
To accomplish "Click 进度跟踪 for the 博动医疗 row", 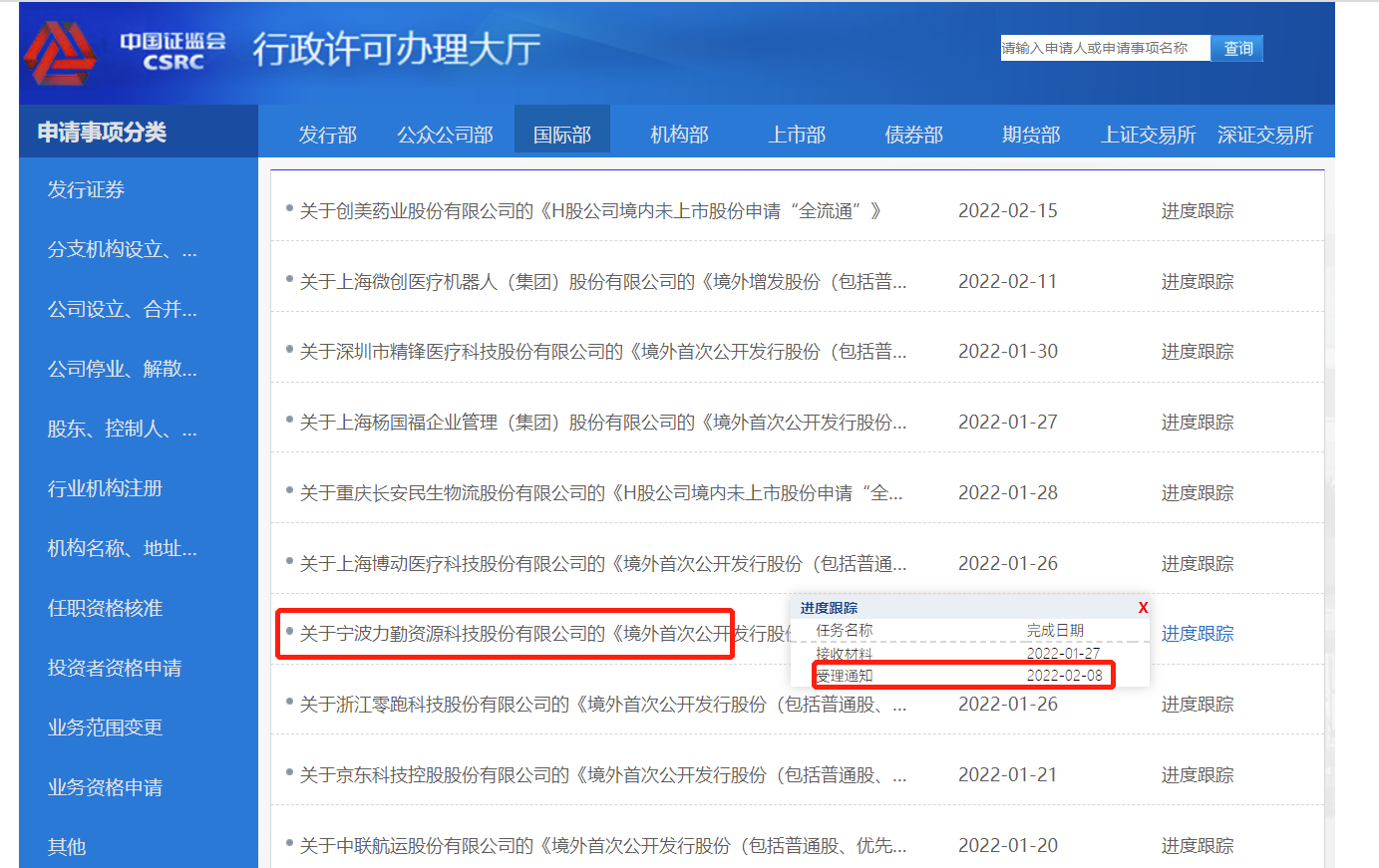I will 1198,564.
